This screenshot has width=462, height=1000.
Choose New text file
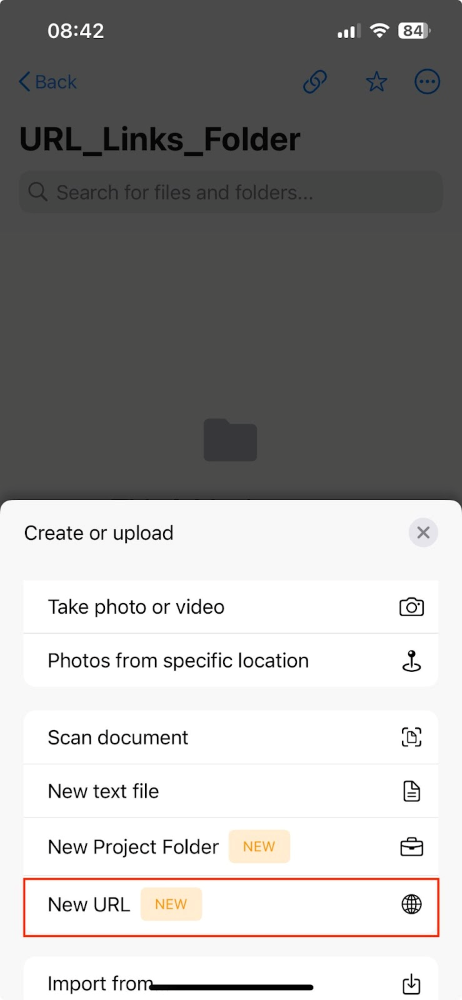[231, 791]
